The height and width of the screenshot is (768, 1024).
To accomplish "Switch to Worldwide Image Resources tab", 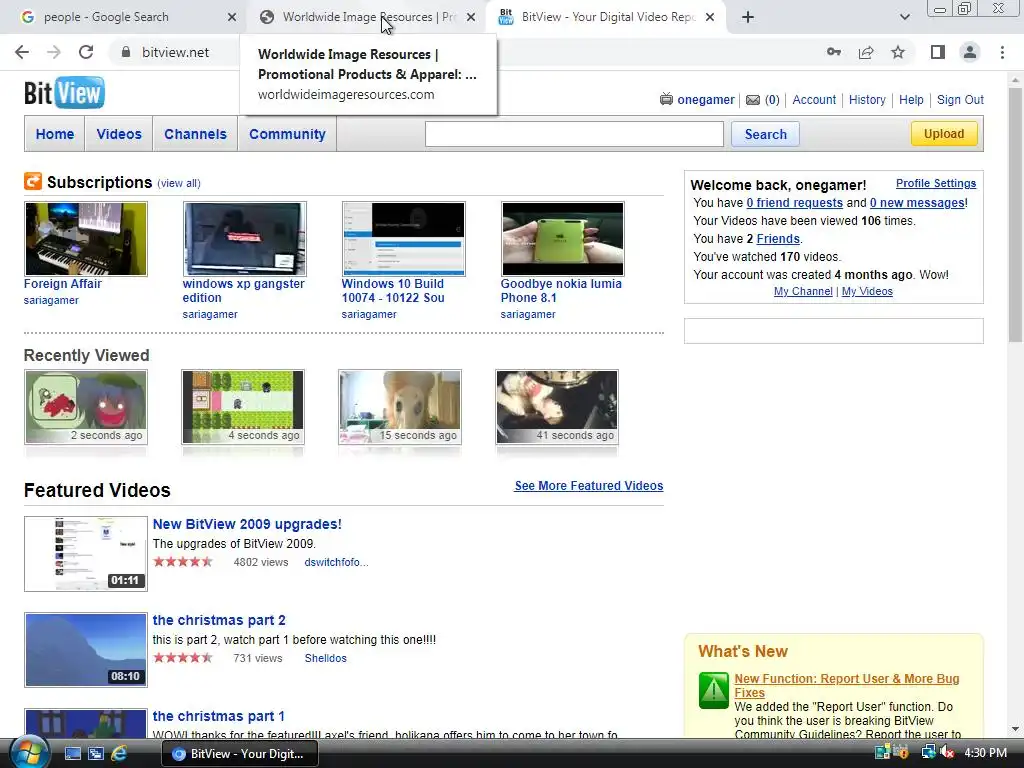I will coord(366,17).
